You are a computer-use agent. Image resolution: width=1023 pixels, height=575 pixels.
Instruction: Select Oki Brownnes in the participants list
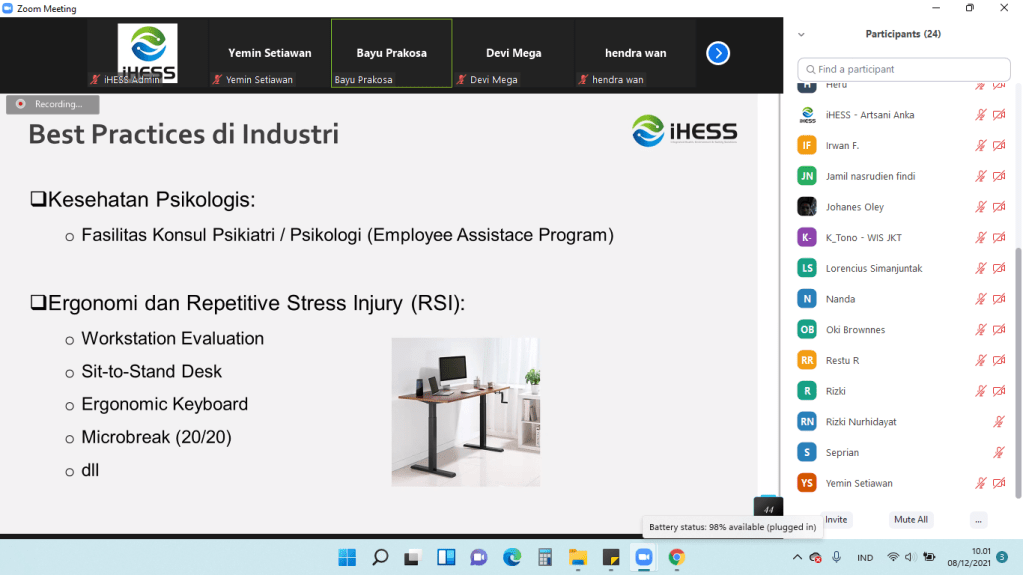[x=855, y=330]
